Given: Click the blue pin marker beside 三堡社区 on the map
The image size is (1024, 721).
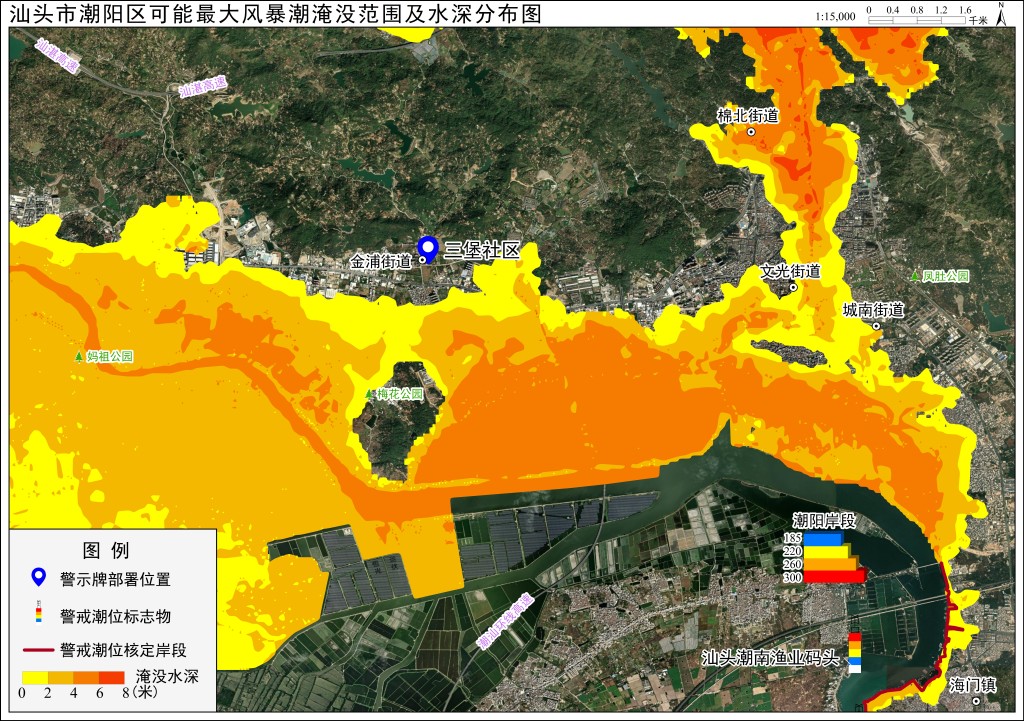Looking at the screenshot, I should click(x=428, y=249).
